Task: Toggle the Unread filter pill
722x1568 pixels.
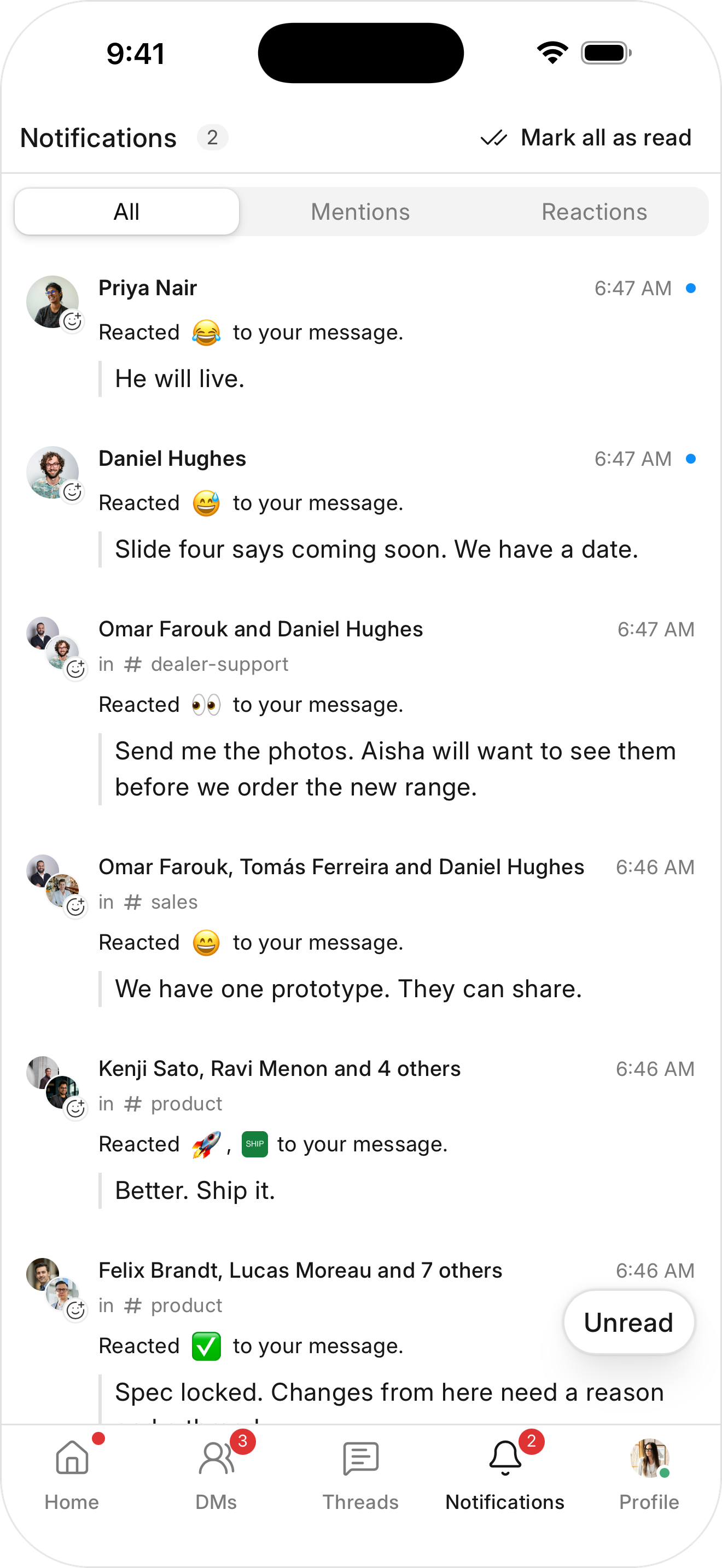Action: 629,1322
